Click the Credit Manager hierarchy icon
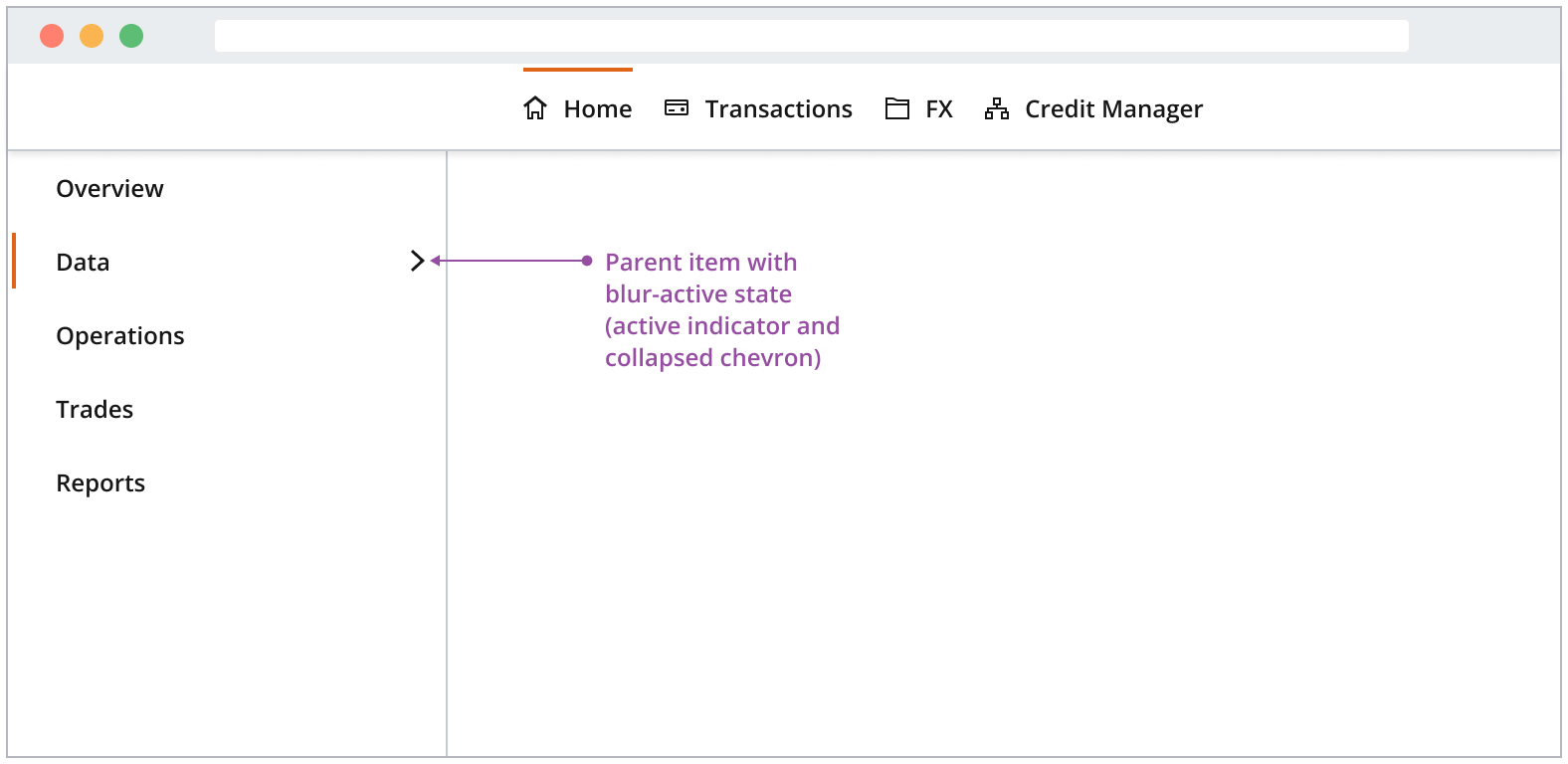The image size is (1568, 764). click(x=997, y=108)
